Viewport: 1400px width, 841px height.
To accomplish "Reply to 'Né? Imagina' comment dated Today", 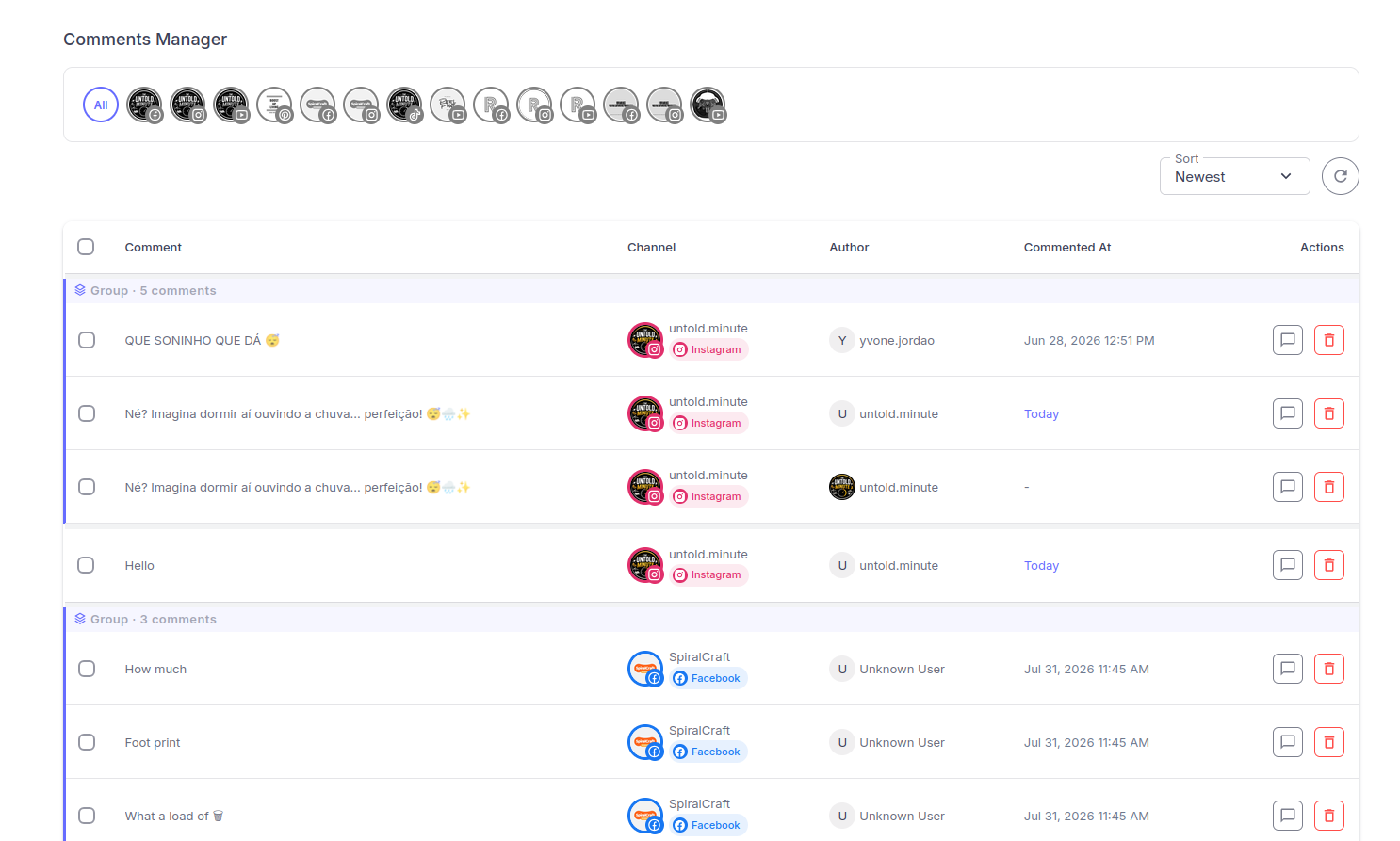I will pyautogui.click(x=1287, y=413).
